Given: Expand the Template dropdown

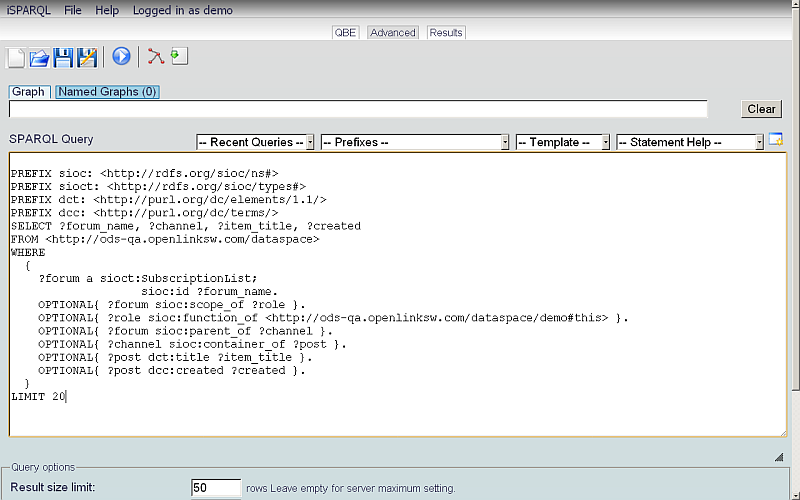Looking at the screenshot, I should click(x=563, y=142).
